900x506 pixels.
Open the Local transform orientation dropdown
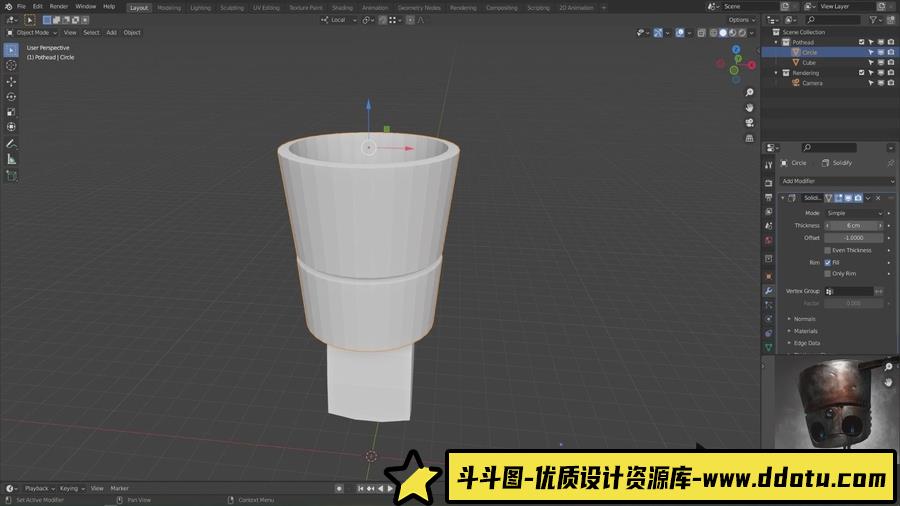pyautogui.click(x=339, y=20)
